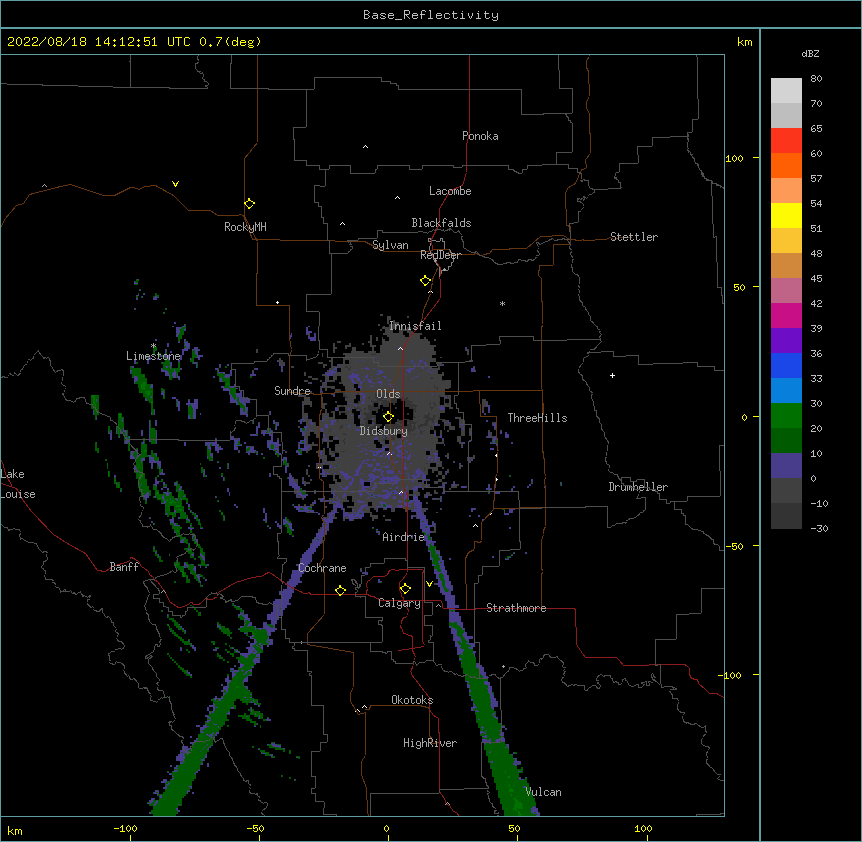
Task: Click the Lake Louise label
Action: [x=18, y=484]
